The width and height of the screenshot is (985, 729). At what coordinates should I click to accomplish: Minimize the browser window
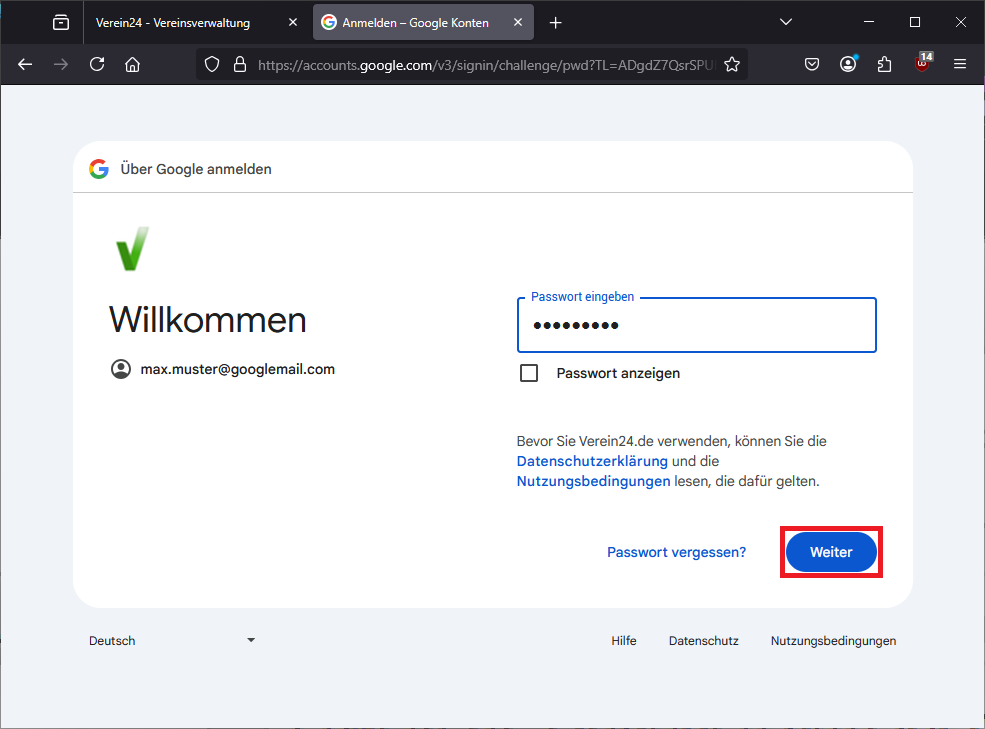coord(869,22)
